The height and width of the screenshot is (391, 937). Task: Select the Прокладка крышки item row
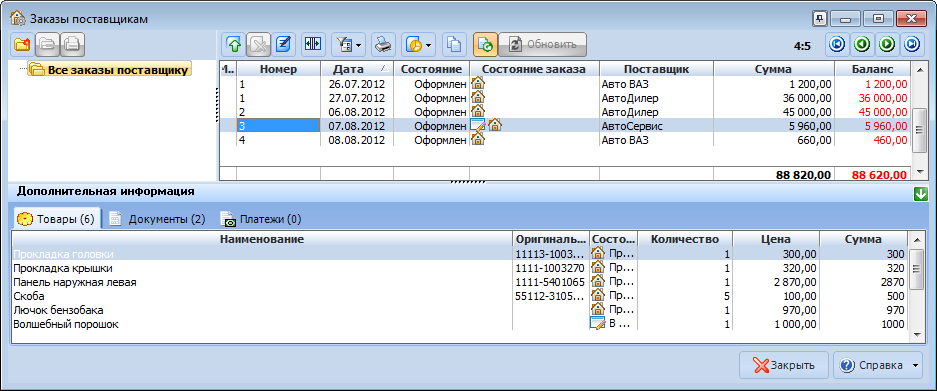click(x=459, y=268)
